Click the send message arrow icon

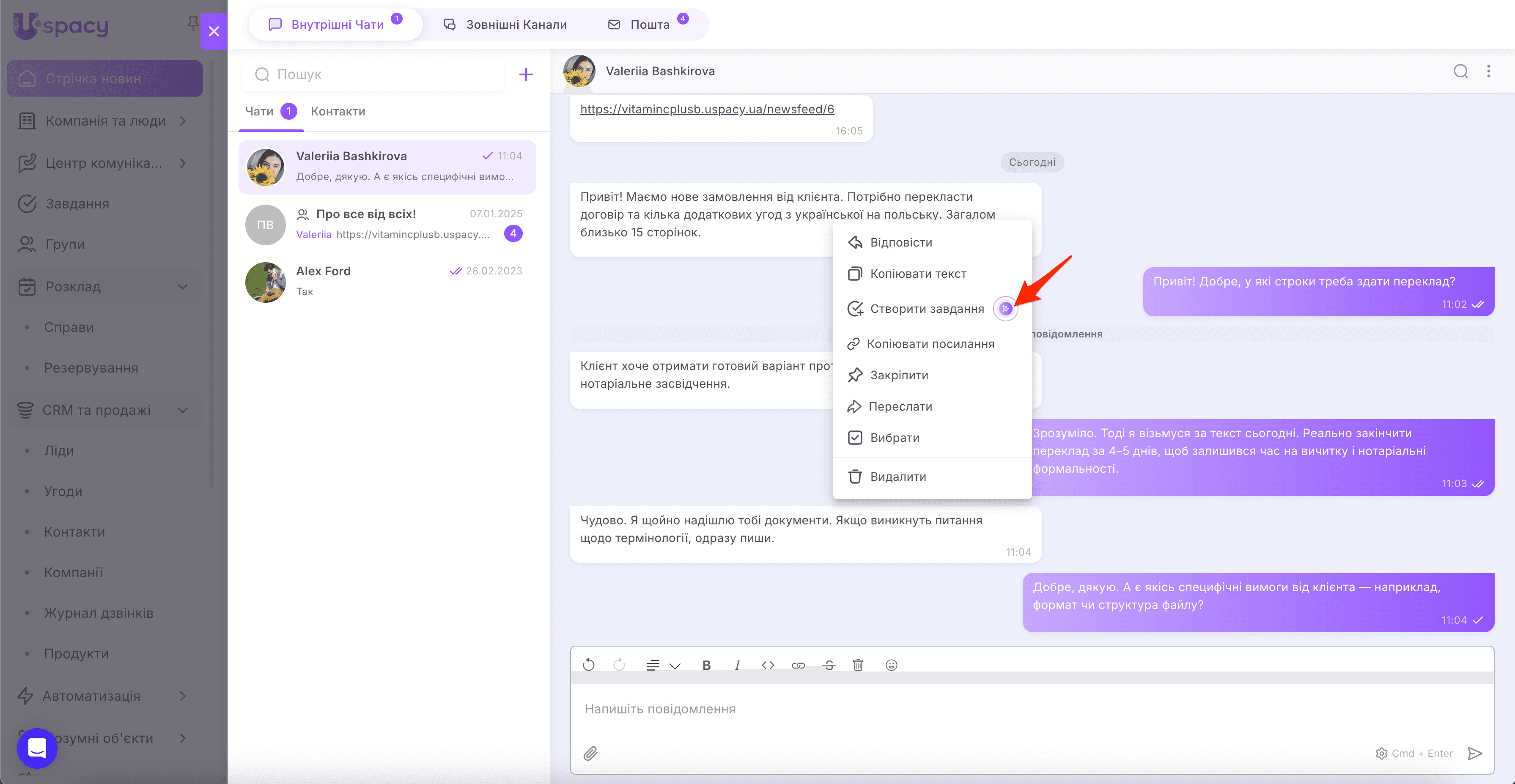pyautogui.click(x=1474, y=753)
